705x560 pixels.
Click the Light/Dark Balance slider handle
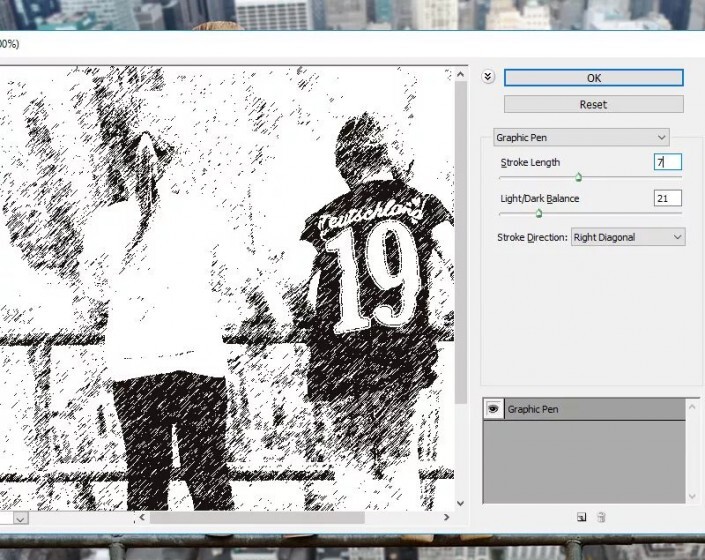click(538, 213)
